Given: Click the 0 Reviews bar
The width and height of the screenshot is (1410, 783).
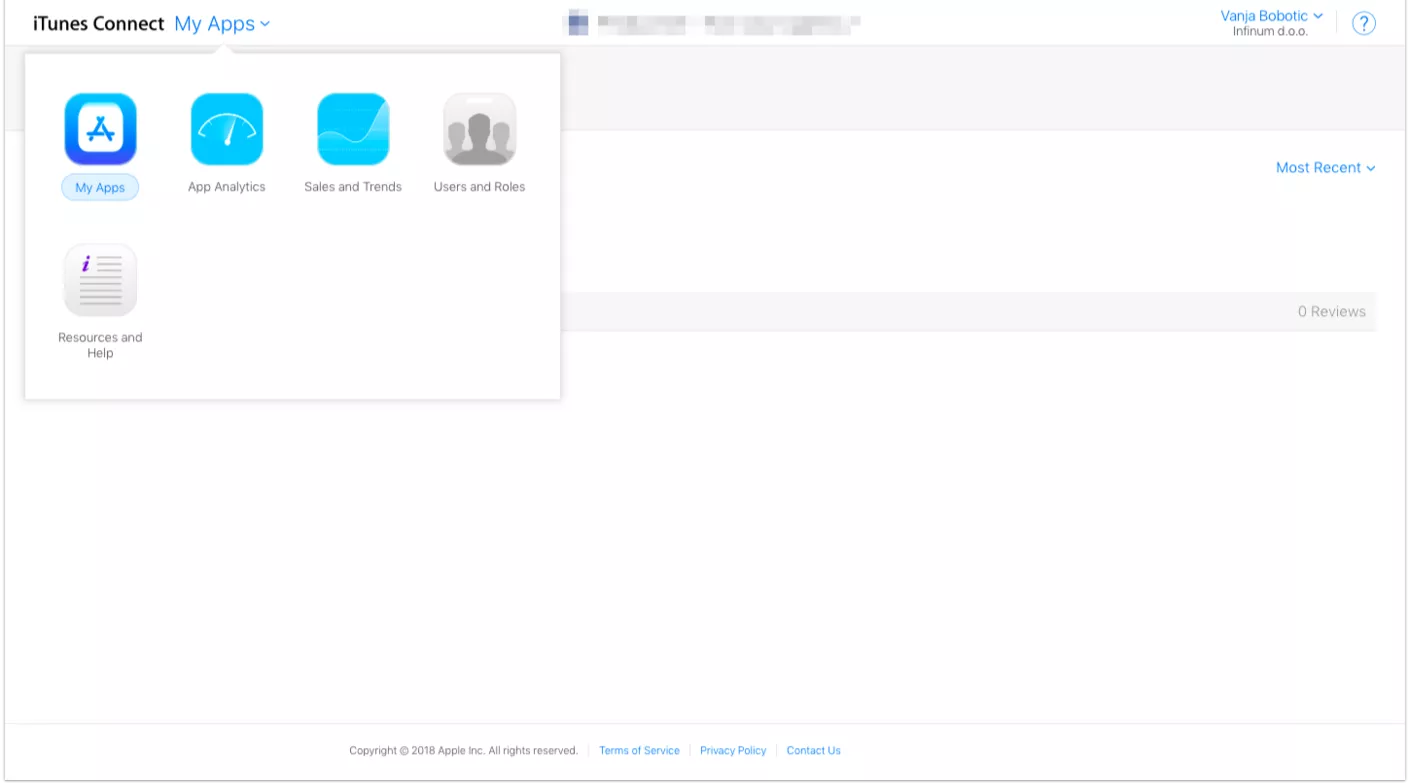Looking at the screenshot, I should 1331,312.
